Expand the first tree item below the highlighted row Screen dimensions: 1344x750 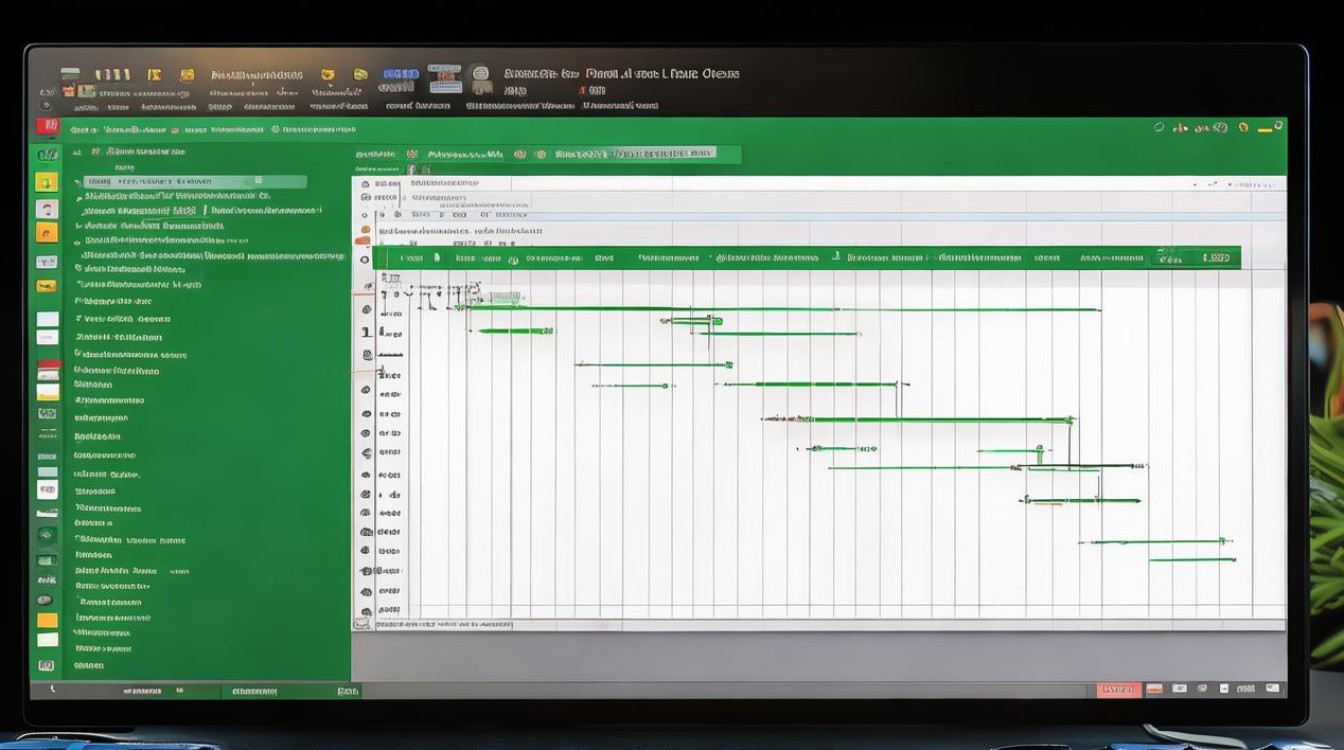[x=80, y=197]
